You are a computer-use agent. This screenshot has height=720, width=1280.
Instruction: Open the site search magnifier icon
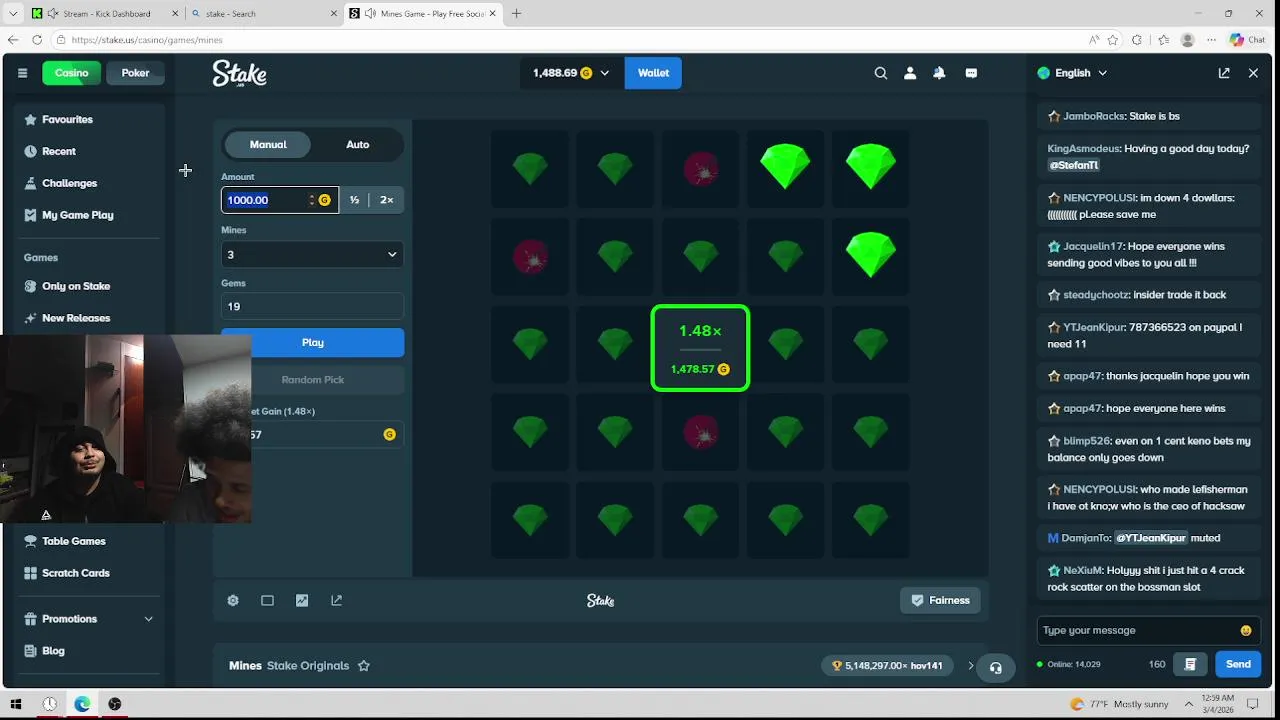(x=881, y=73)
